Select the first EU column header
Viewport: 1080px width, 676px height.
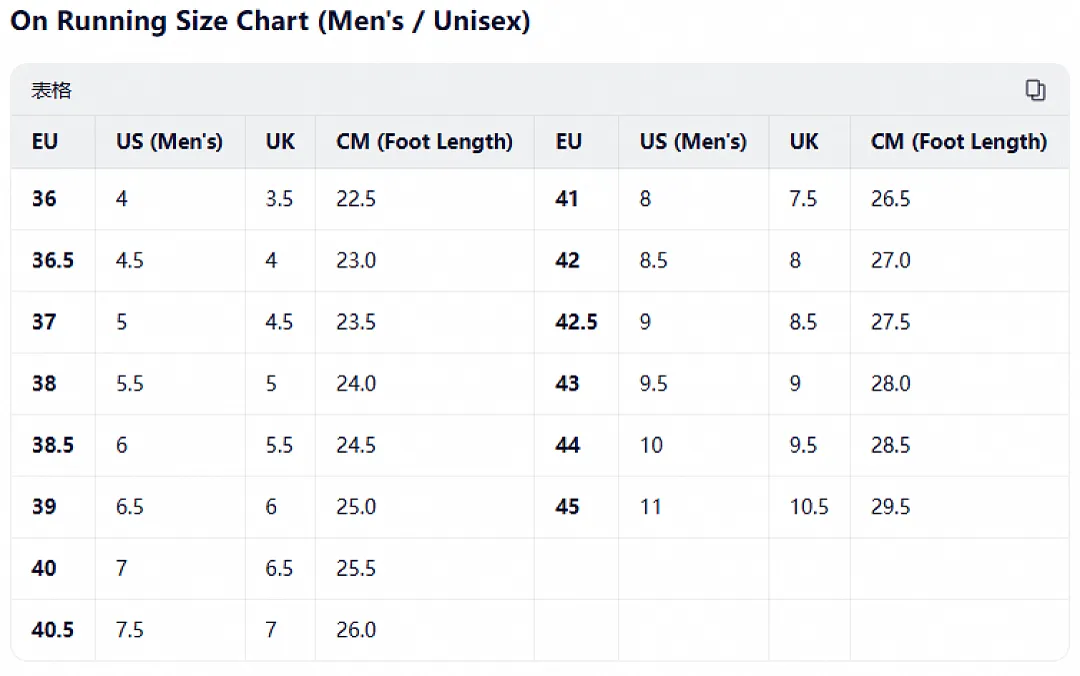click(x=45, y=141)
